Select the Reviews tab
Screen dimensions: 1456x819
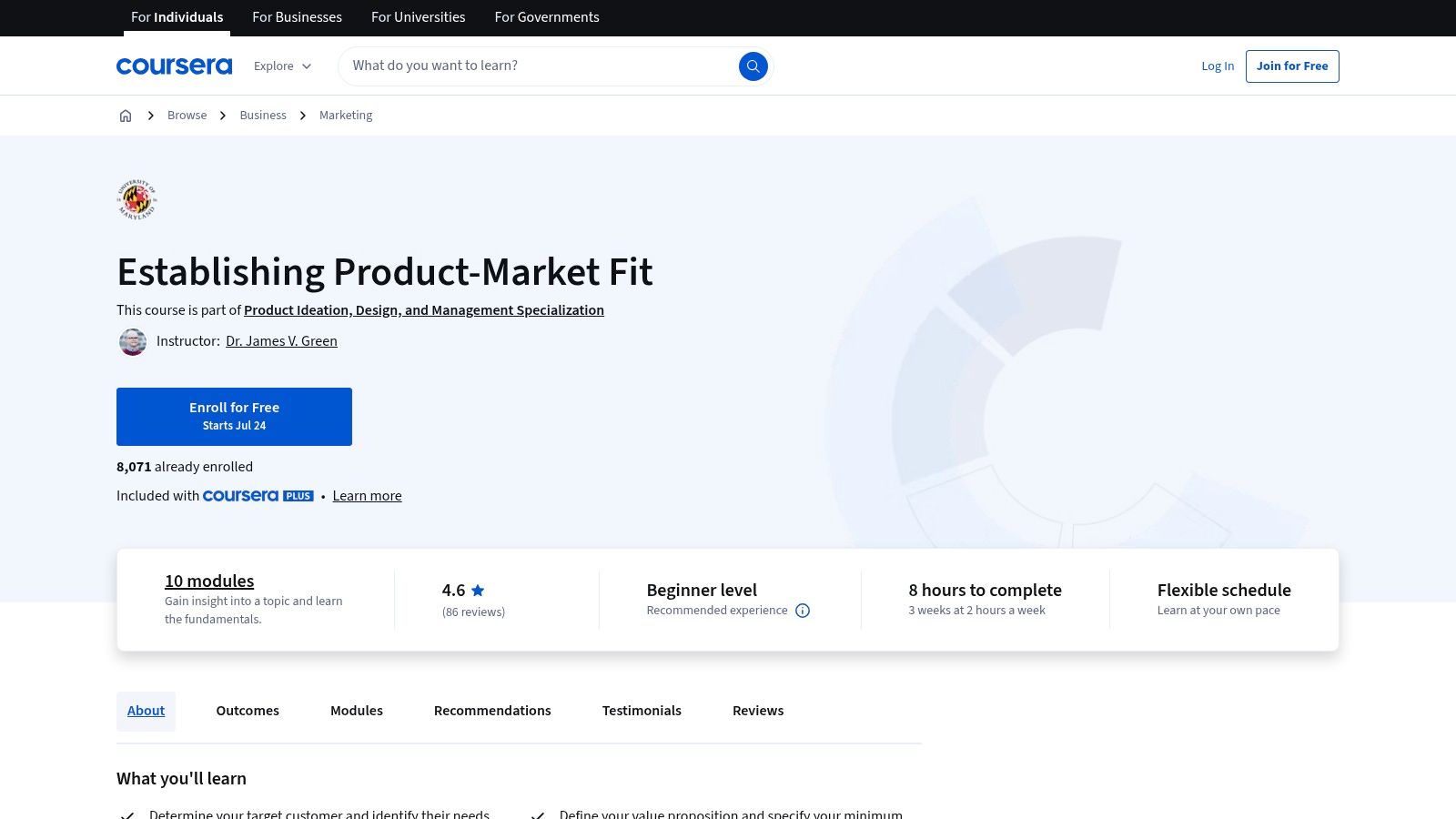758,711
